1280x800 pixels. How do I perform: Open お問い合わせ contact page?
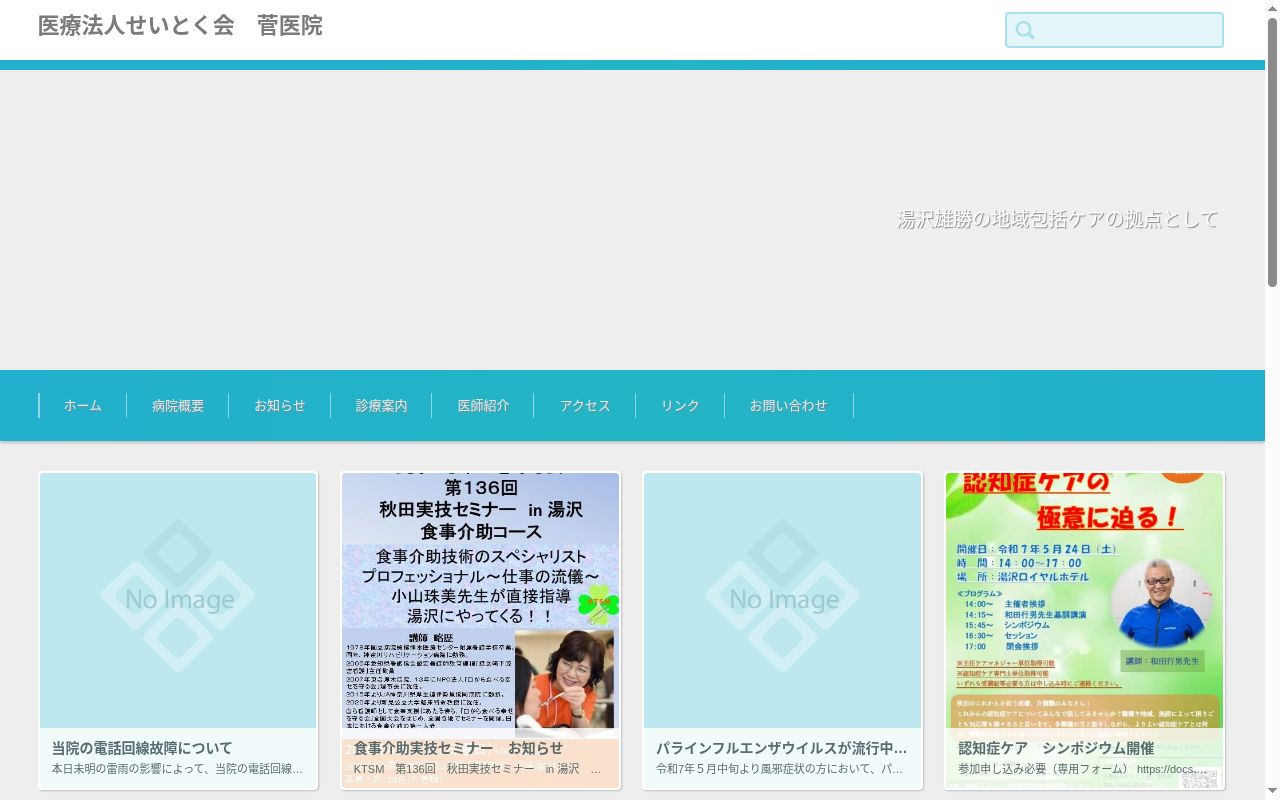pos(789,406)
